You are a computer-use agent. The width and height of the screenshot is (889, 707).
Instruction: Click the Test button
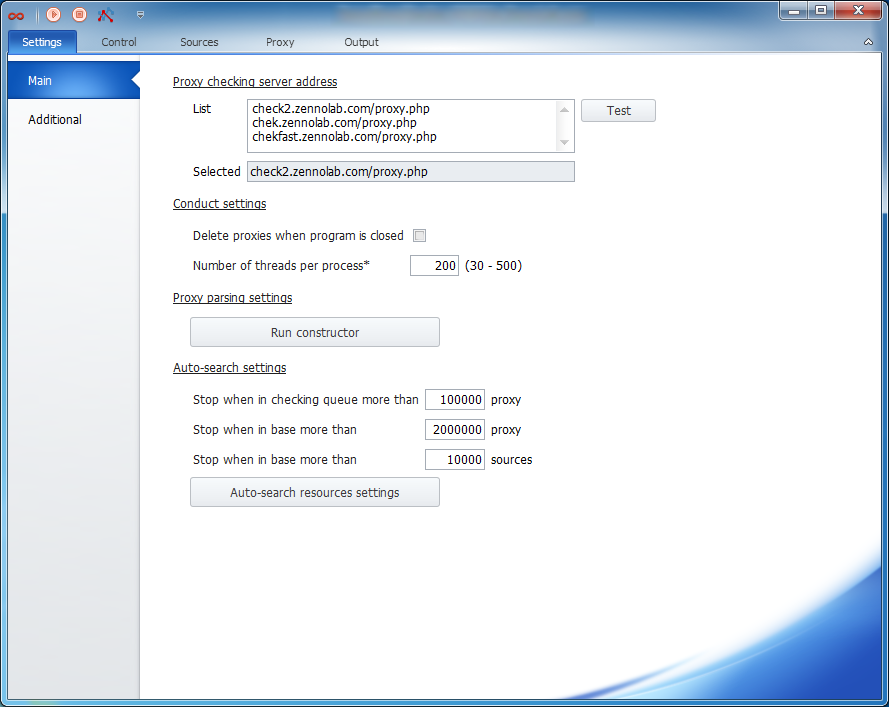(x=619, y=111)
